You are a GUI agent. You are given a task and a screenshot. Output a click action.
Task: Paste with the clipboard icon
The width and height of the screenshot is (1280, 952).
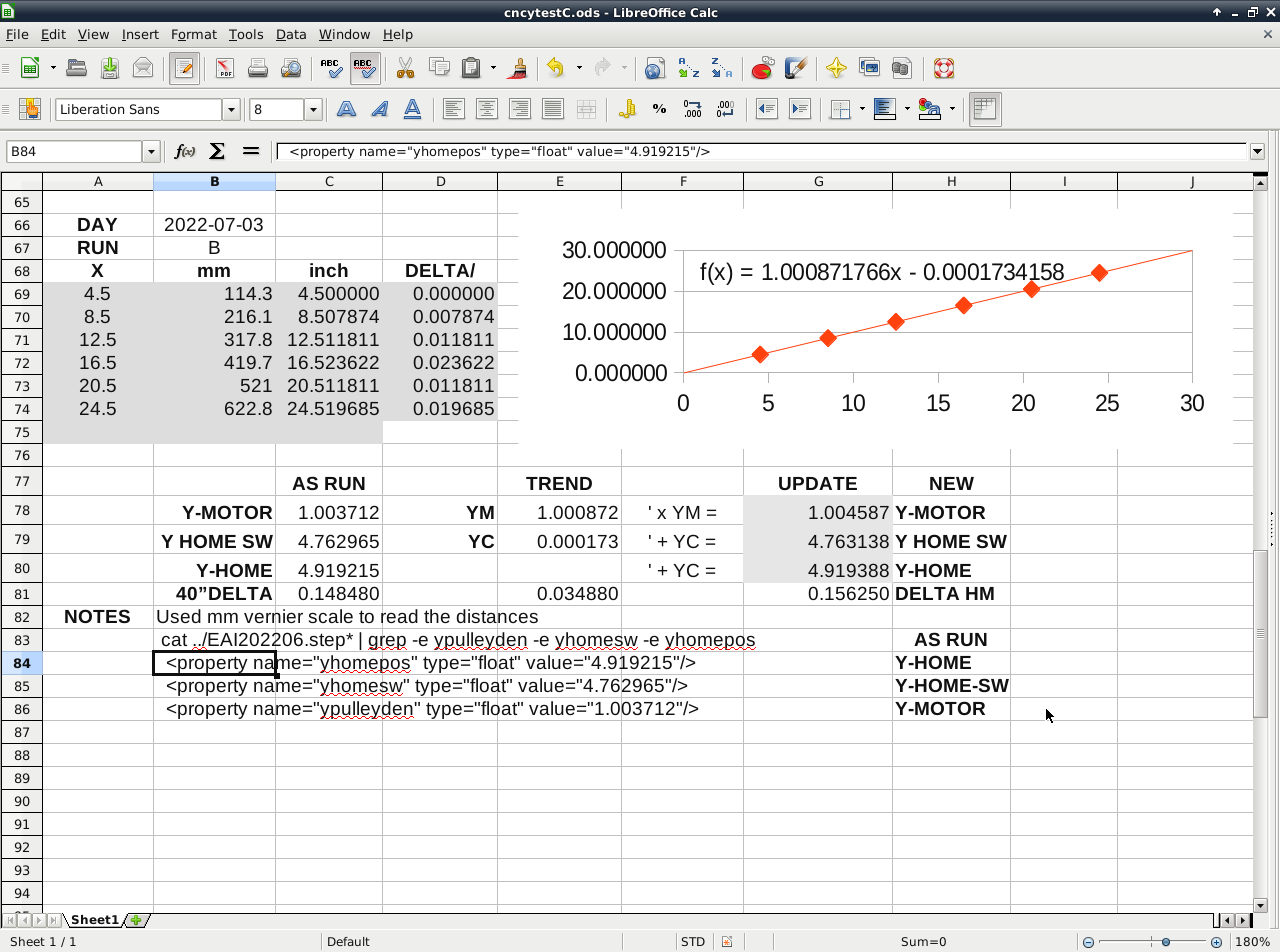[471, 68]
